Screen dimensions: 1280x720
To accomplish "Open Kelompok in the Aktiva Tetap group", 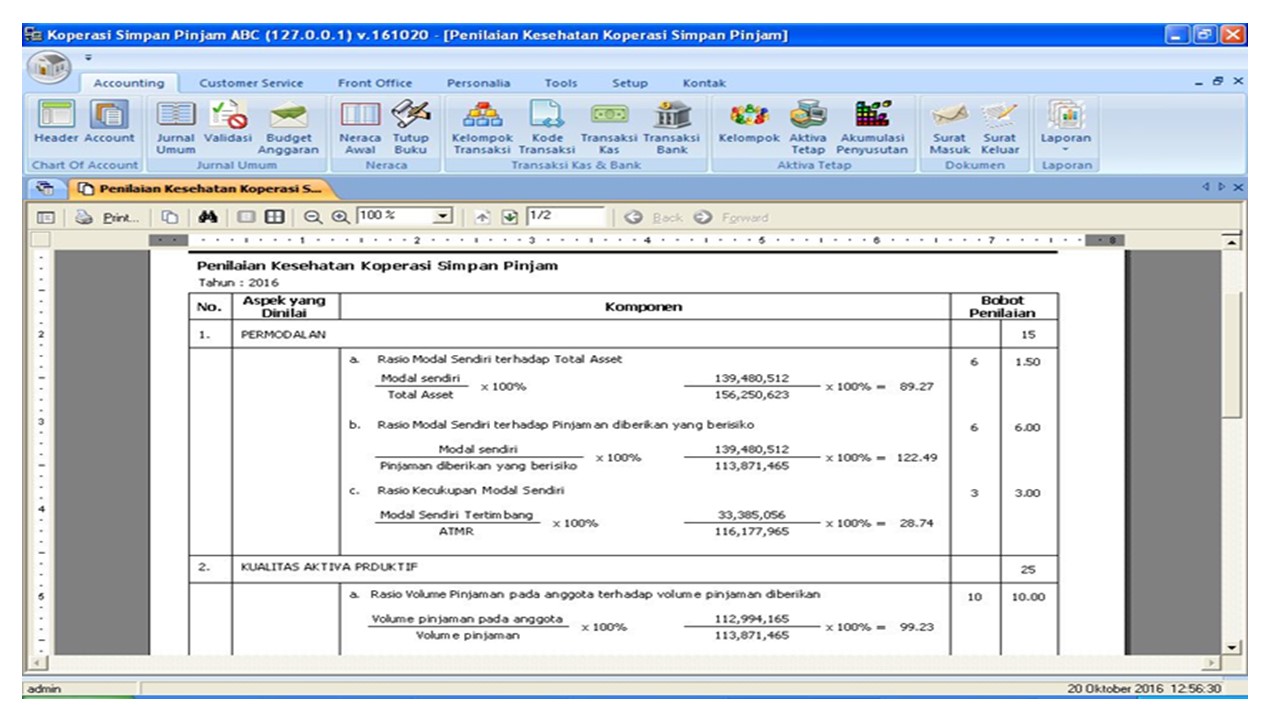I will [749, 120].
